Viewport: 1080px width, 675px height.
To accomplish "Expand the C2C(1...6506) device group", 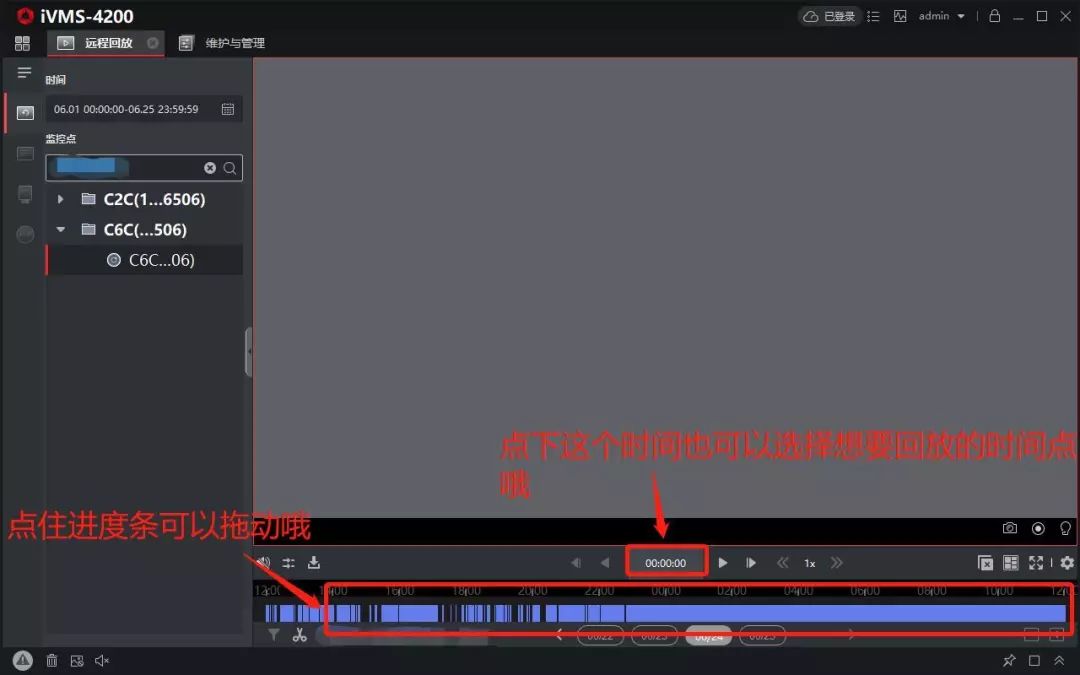I will pos(61,199).
